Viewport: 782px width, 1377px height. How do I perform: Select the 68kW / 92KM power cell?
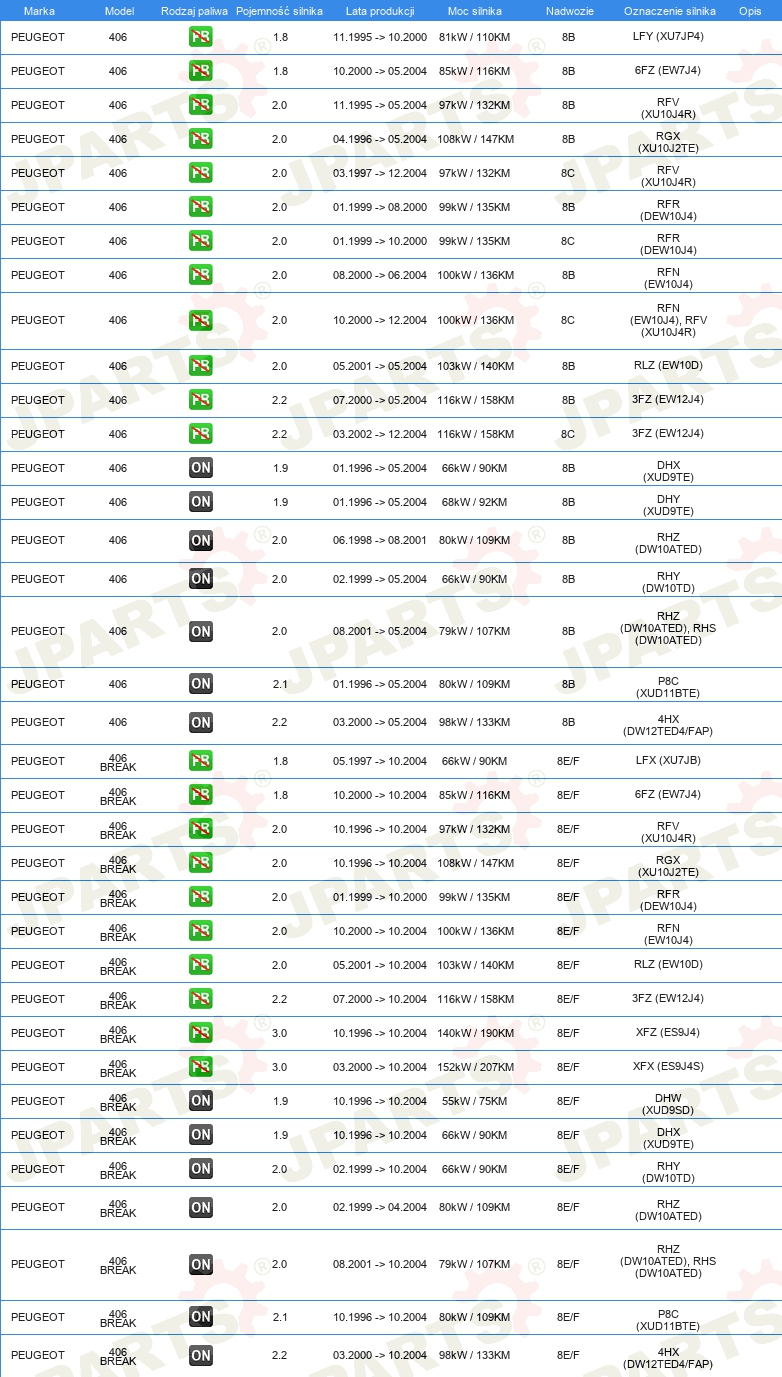pyautogui.click(x=474, y=502)
